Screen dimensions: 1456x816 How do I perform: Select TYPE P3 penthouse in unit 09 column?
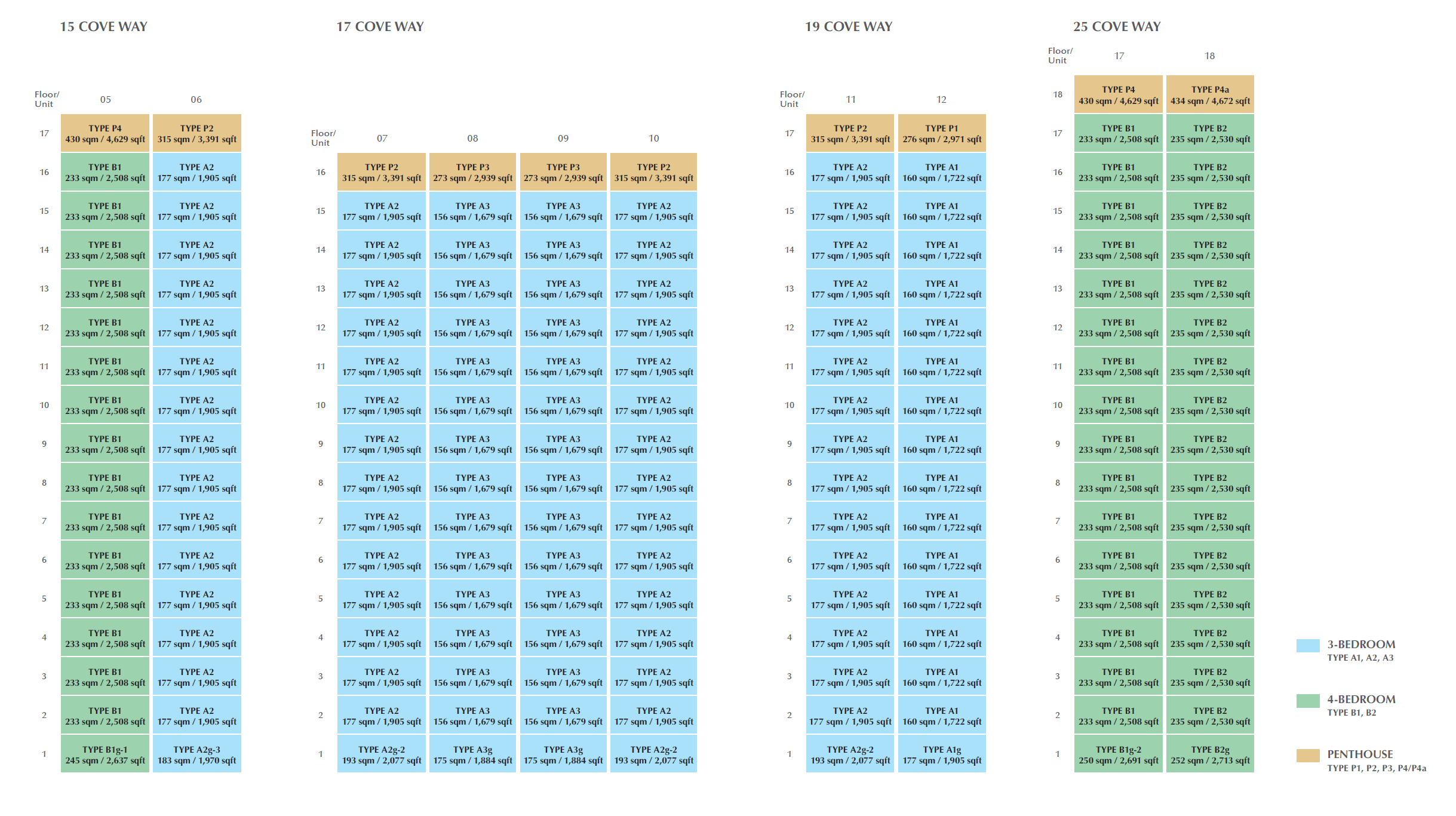pos(563,172)
